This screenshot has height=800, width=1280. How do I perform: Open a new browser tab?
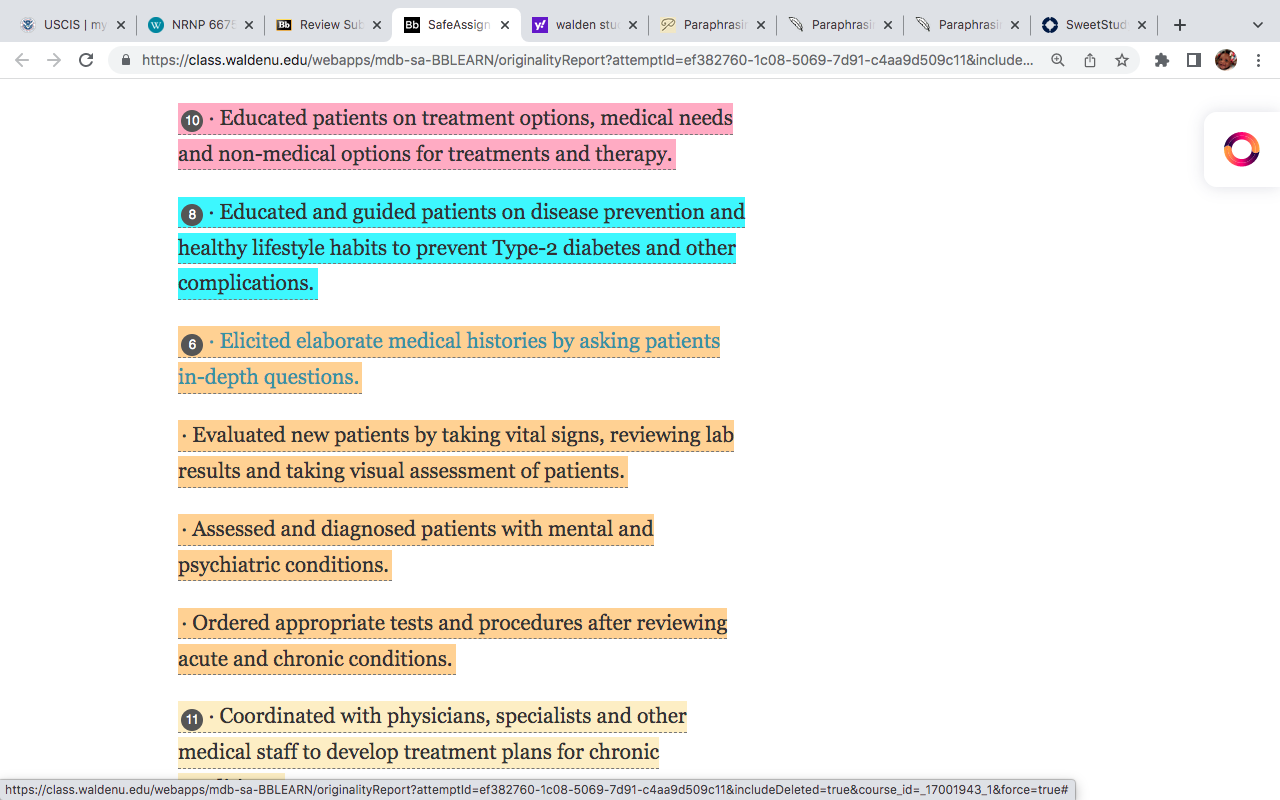1180,25
